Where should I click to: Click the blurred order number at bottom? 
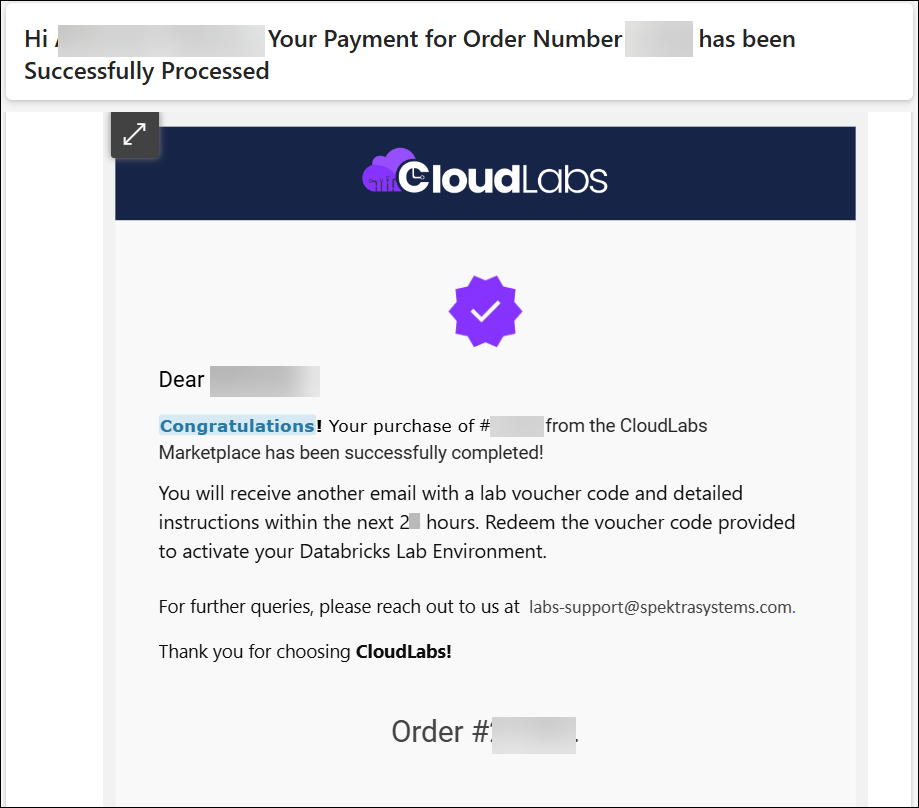534,735
